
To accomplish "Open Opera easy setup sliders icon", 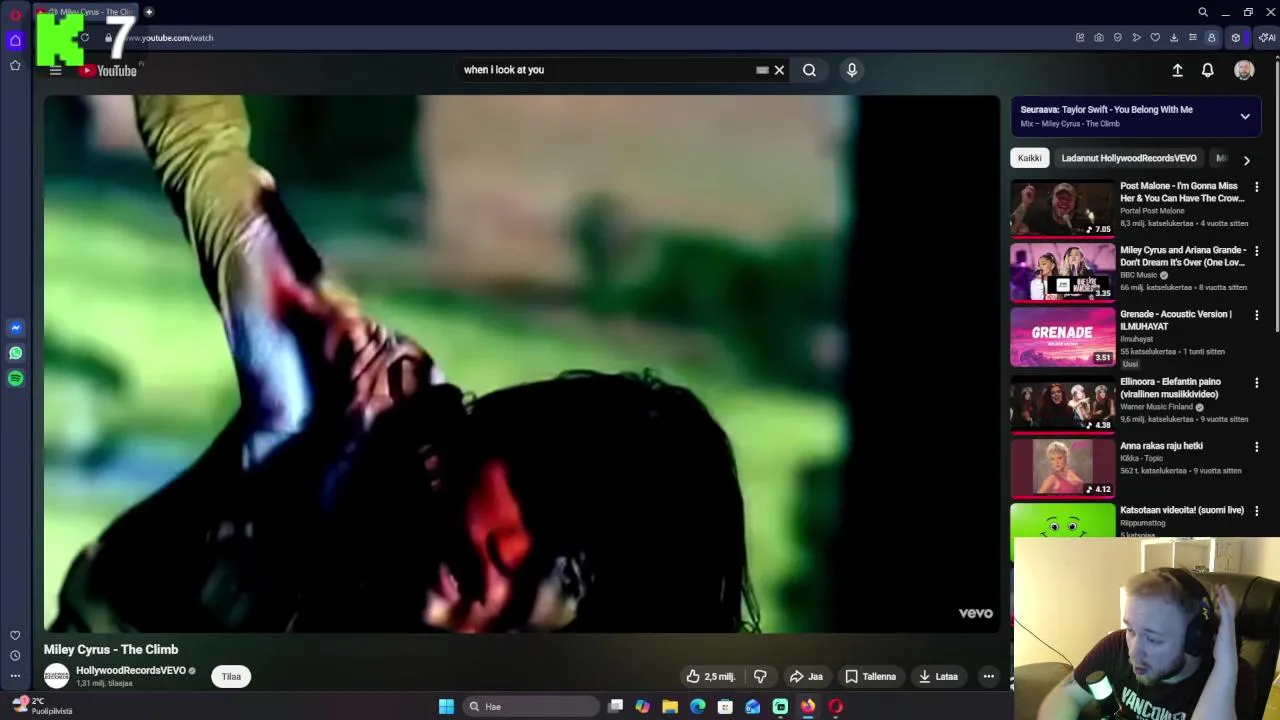I will (1192, 38).
